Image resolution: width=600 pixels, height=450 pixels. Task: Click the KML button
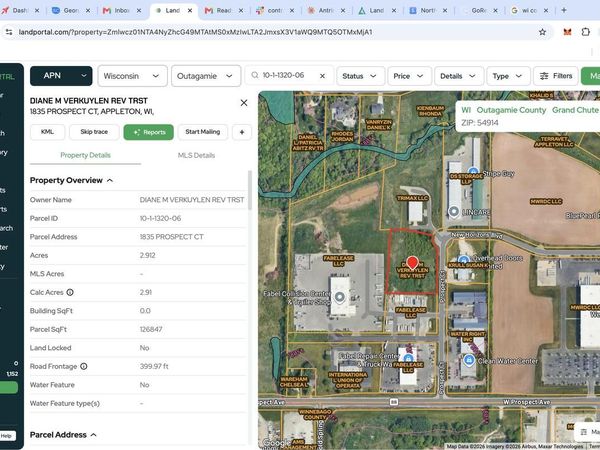(47, 132)
